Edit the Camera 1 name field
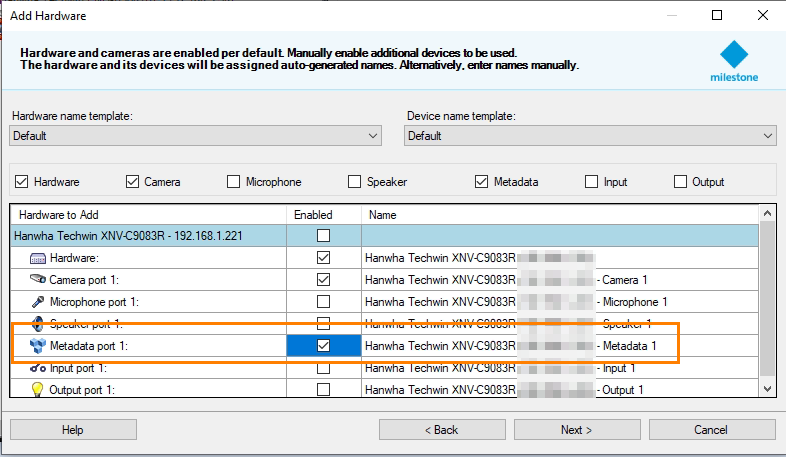 pyautogui.click(x=560, y=280)
